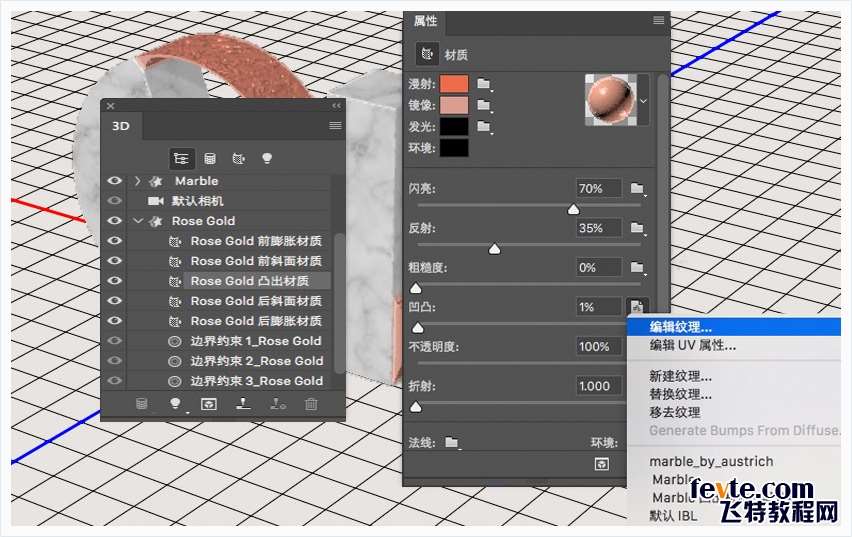
Task: Click the 闪亮 70% value field
Action: pos(599,189)
